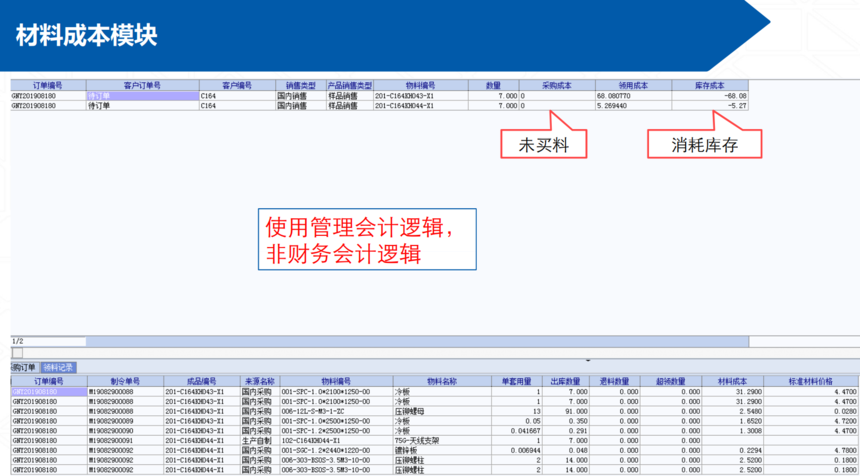Click the small square box below 1/2

point(17,353)
